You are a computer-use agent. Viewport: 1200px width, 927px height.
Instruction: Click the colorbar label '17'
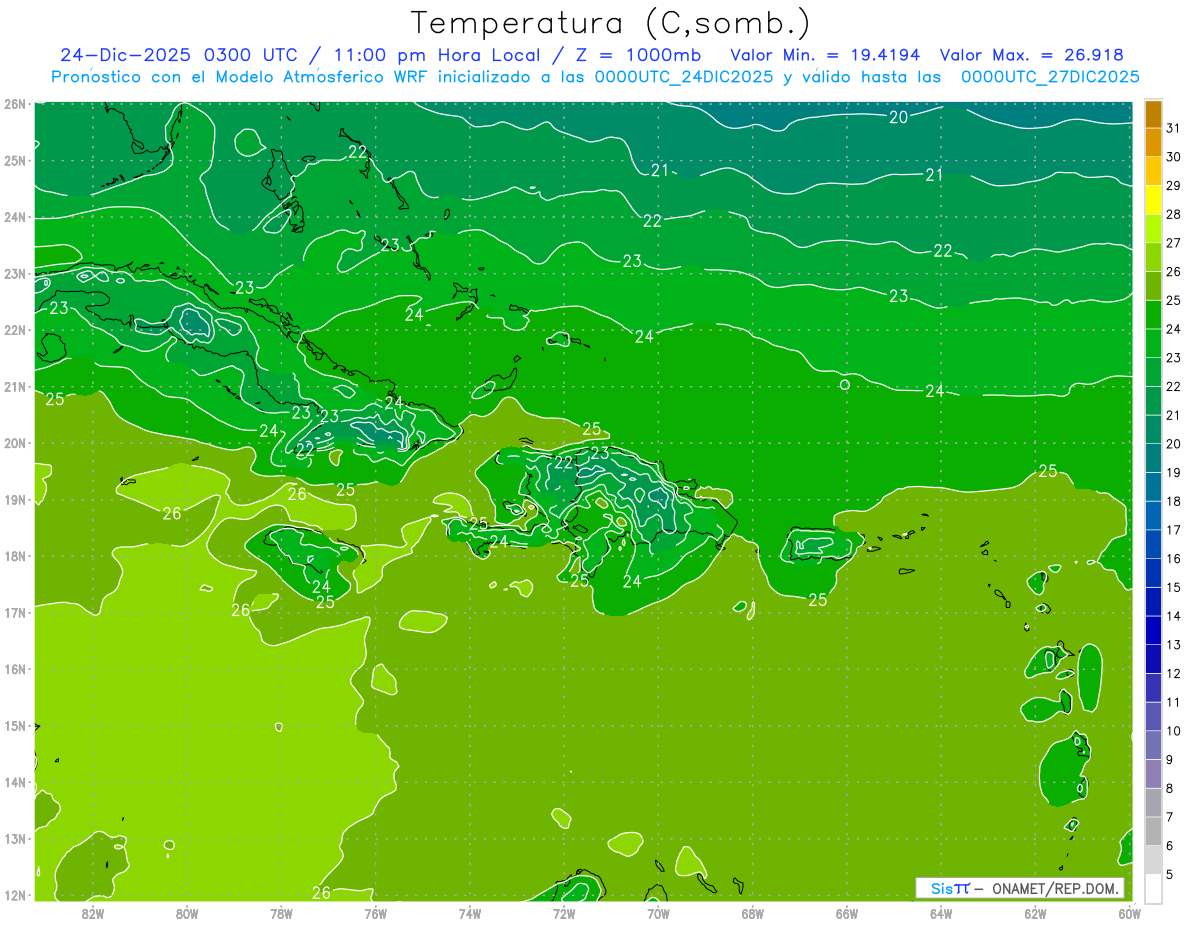pos(1174,530)
